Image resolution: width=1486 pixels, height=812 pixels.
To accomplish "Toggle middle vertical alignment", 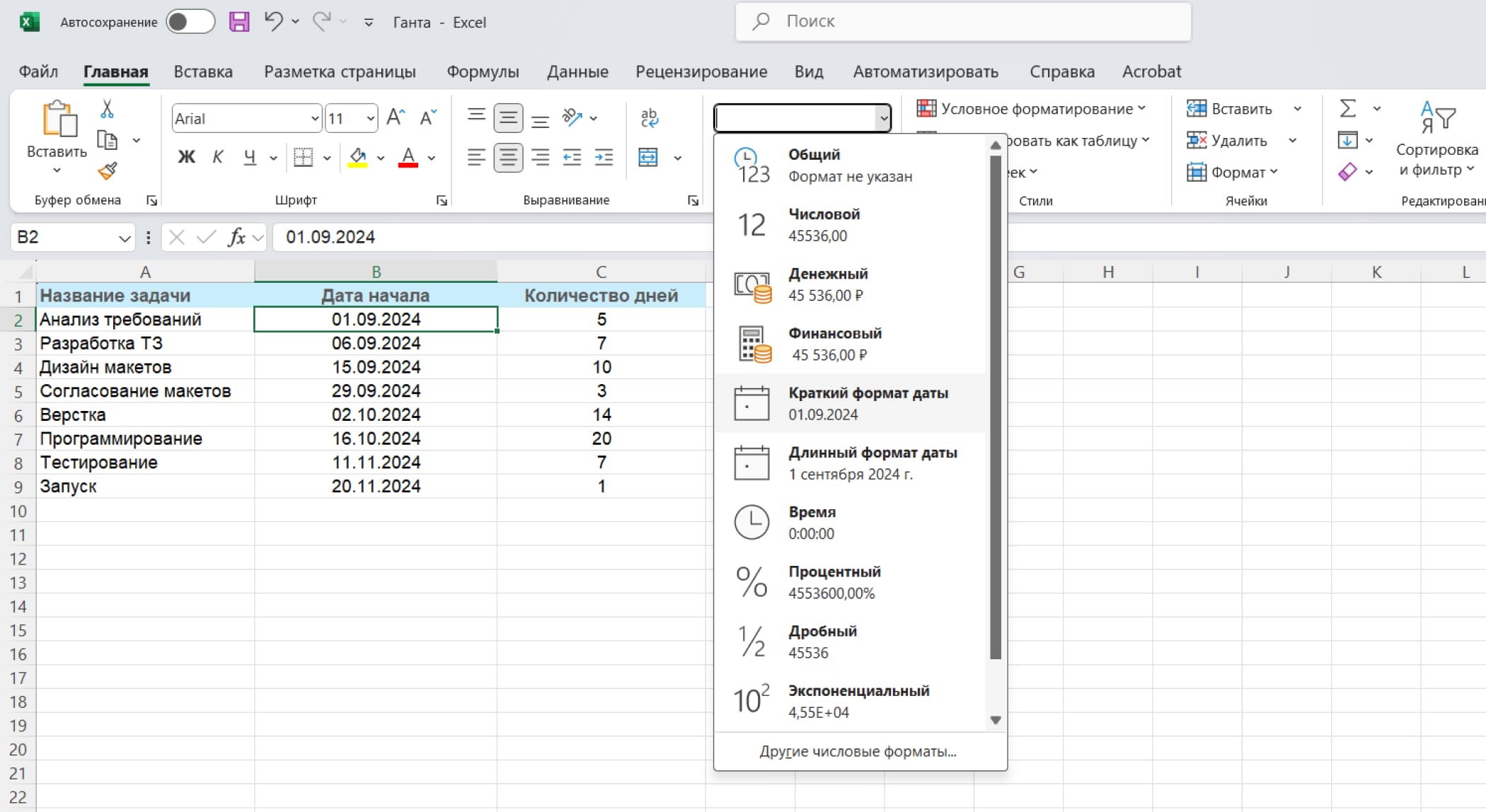I will pyautogui.click(x=508, y=117).
